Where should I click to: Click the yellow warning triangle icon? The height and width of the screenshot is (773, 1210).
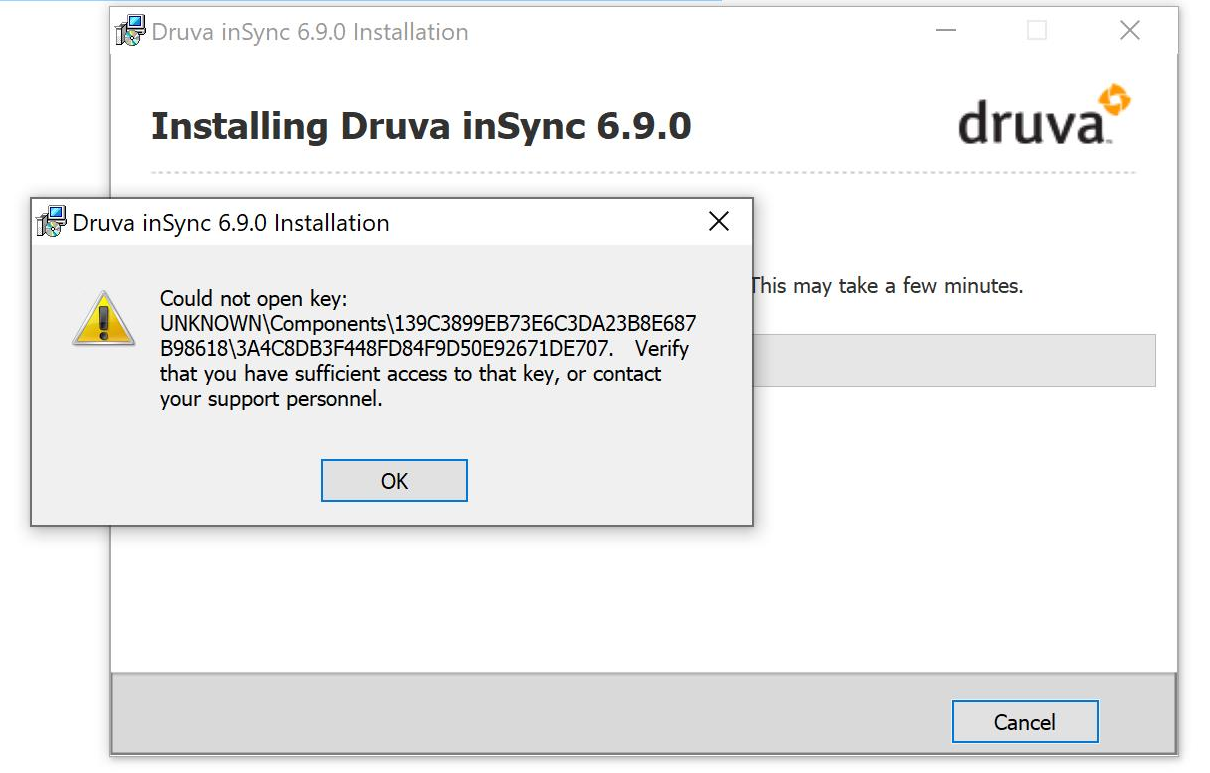tap(103, 319)
